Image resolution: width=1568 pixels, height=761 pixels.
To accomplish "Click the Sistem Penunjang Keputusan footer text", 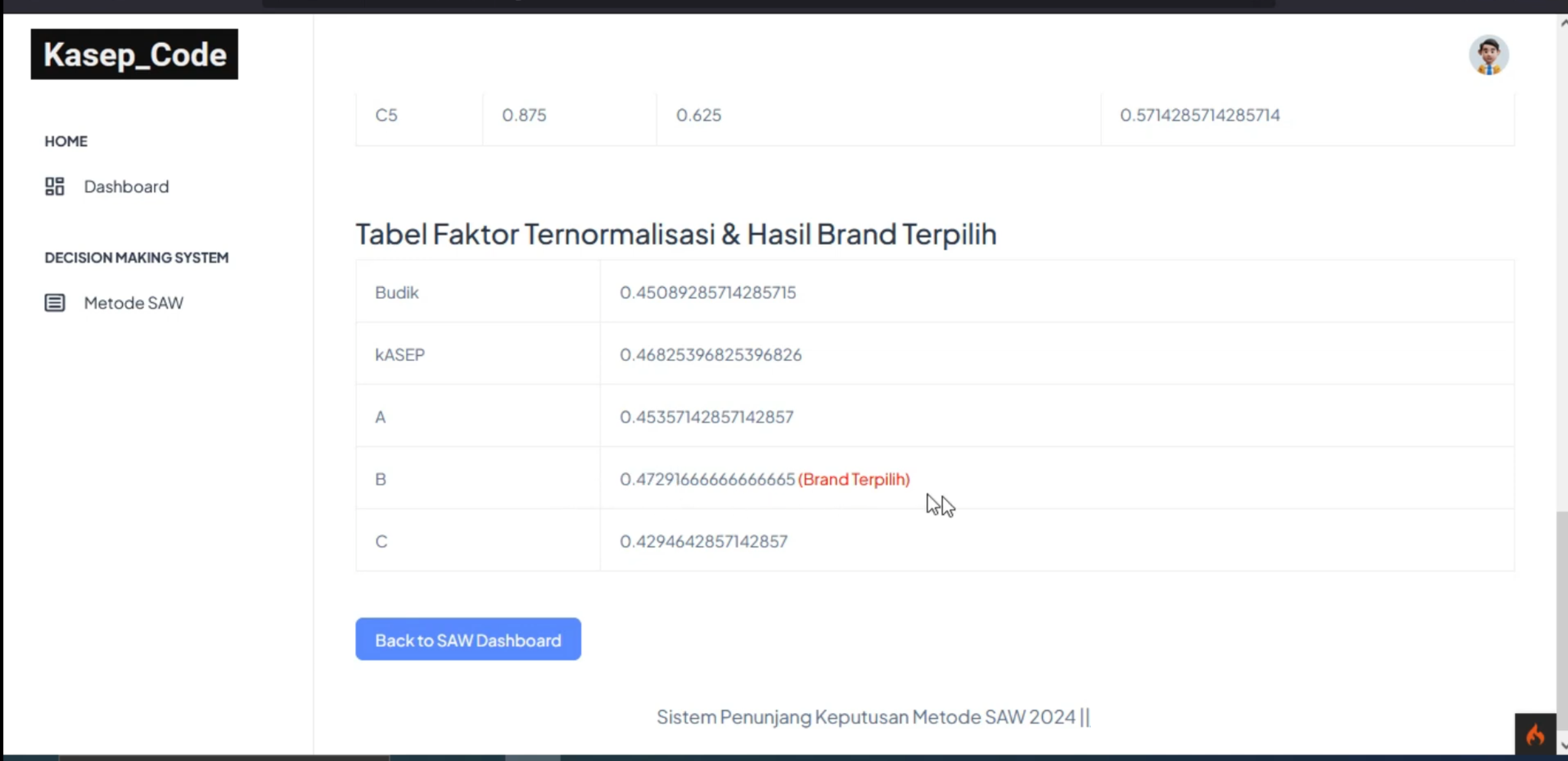I will point(873,717).
